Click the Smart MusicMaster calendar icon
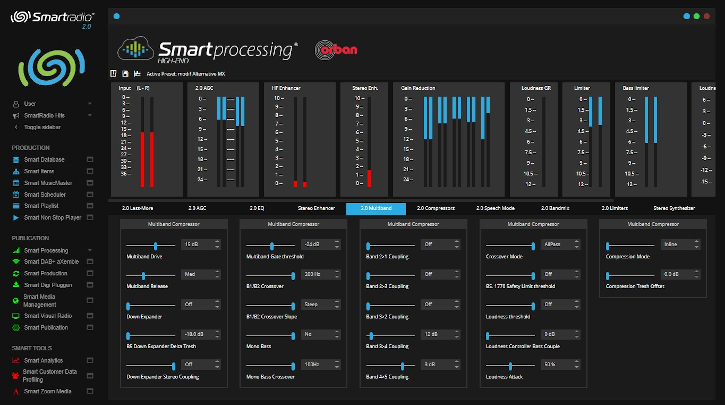 click(x=16, y=183)
